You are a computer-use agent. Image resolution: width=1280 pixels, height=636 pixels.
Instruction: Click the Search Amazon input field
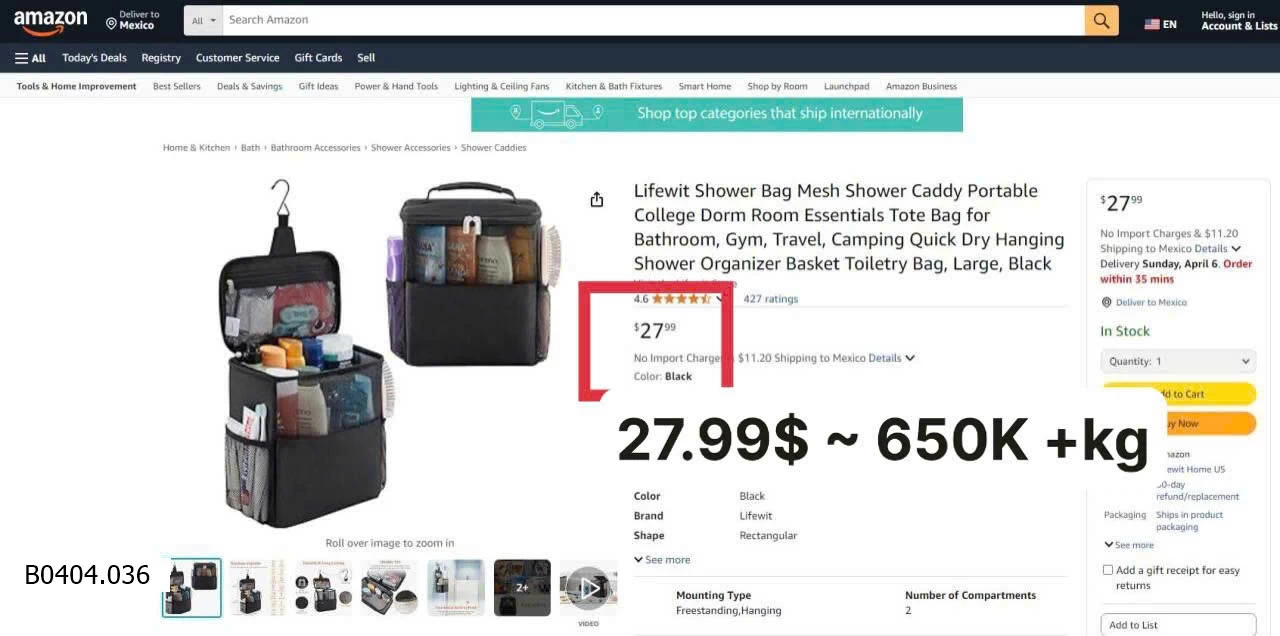[653, 20]
